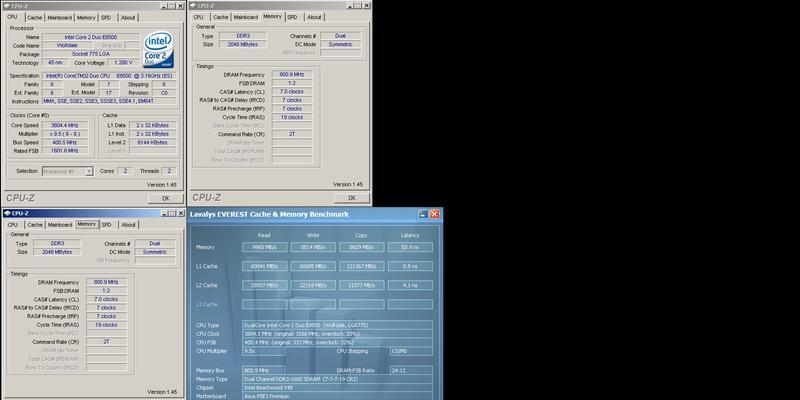
Task: Click the Cores count field
Action: click(125, 171)
